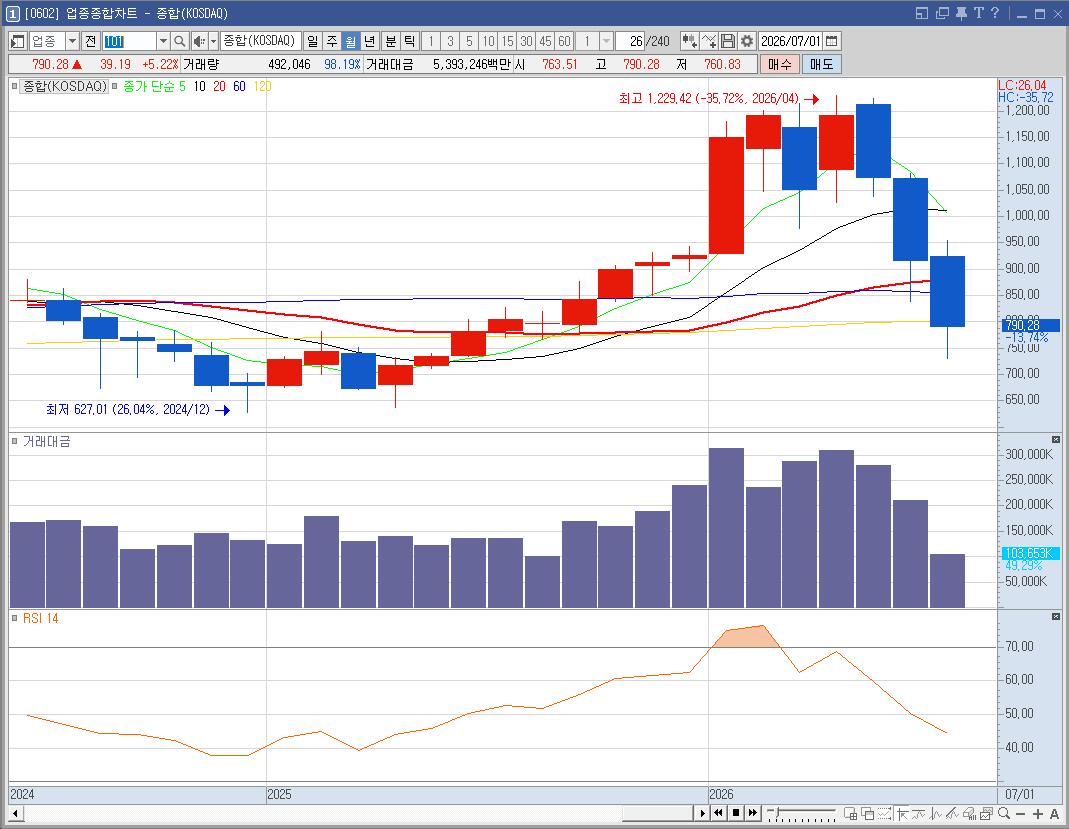Viewport: 1069px width, 829px height.
Task: Click the A text annotation icon
Action: coord(1054,813)
